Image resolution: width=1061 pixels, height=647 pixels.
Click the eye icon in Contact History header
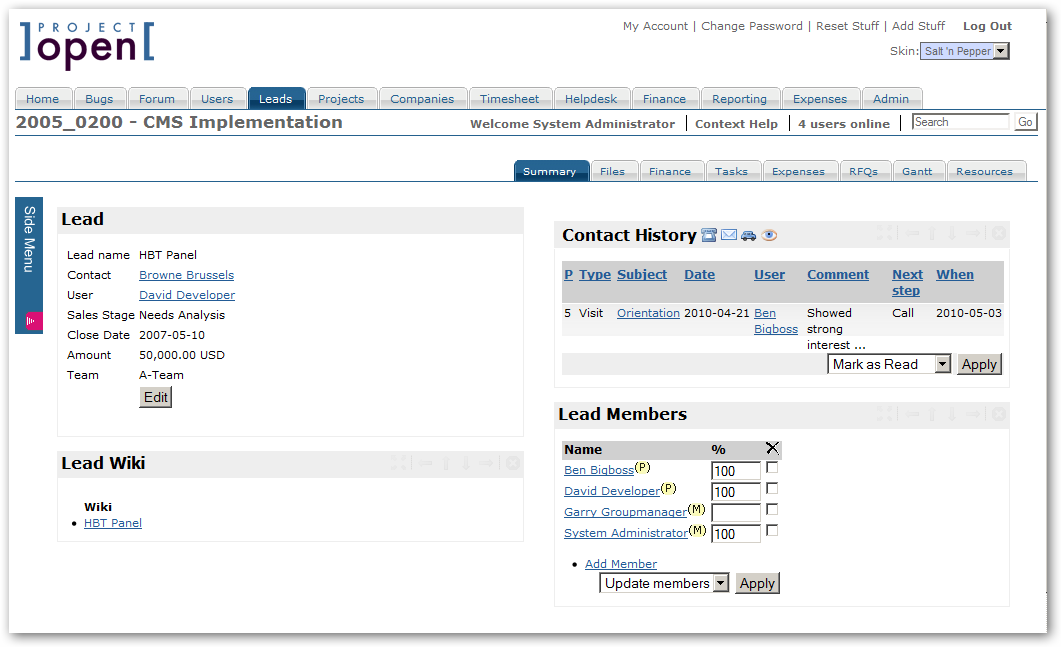point(769,235)
